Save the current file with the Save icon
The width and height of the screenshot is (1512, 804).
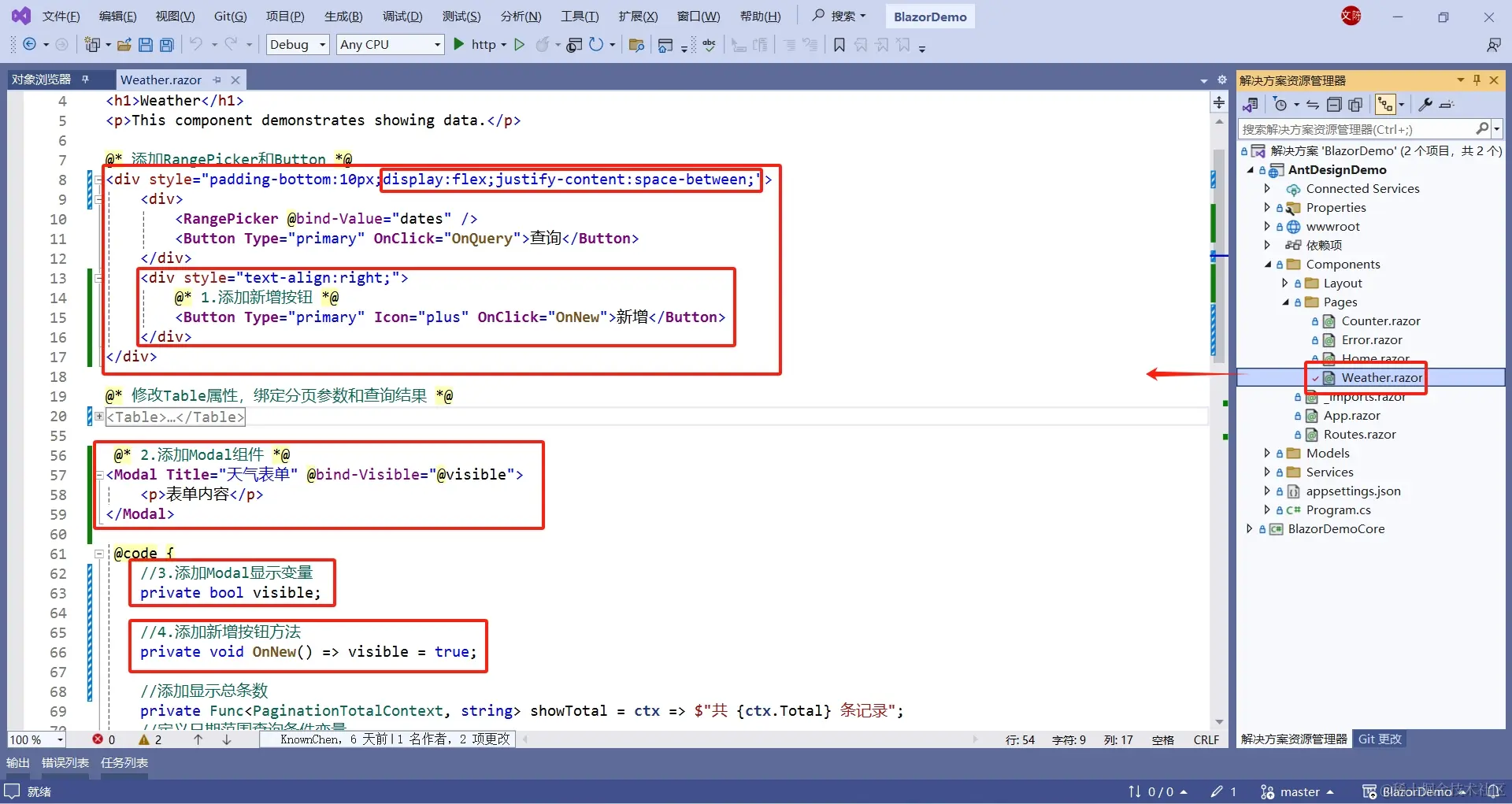pos(146,45)
